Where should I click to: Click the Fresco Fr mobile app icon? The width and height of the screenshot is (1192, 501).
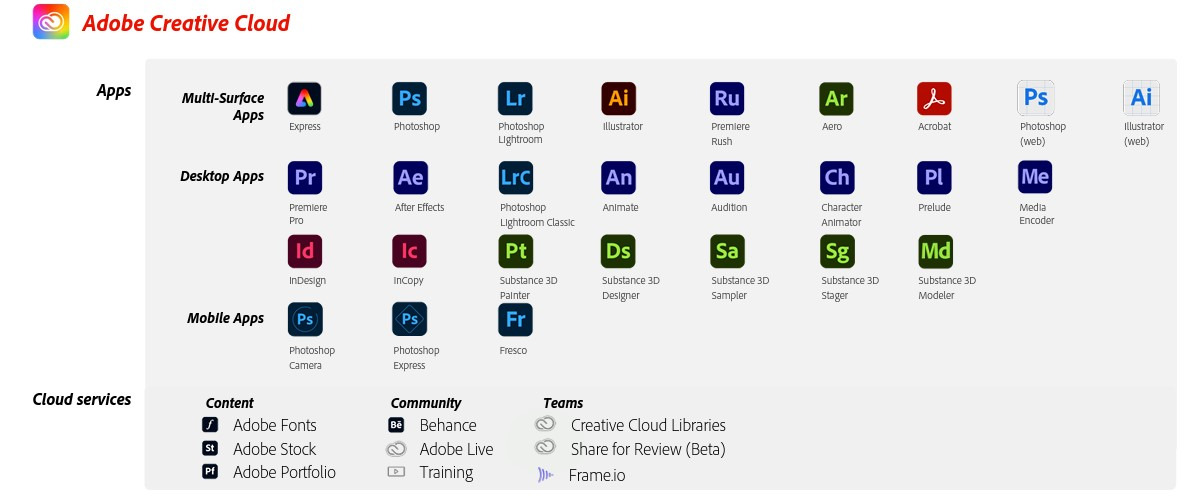tap(515, 319)
